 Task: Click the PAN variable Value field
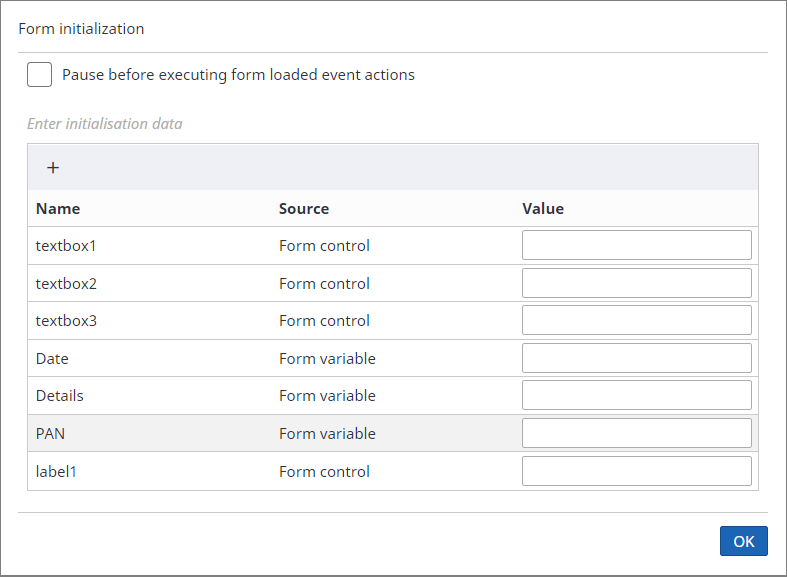click(636, 433)
